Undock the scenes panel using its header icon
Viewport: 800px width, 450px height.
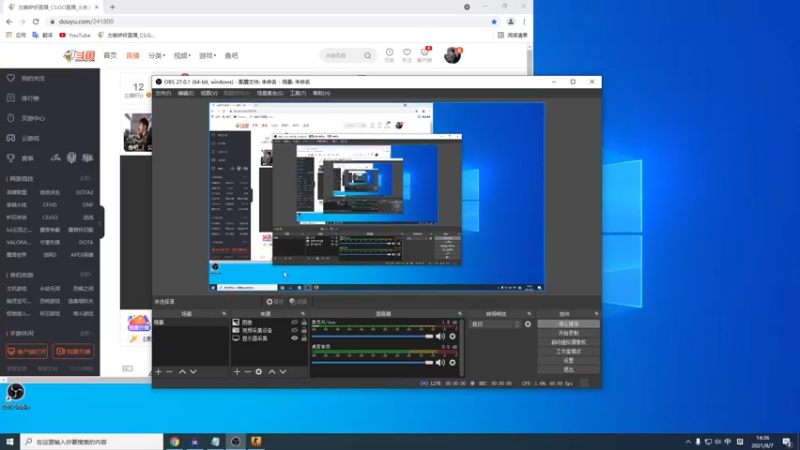coord(224,314)
